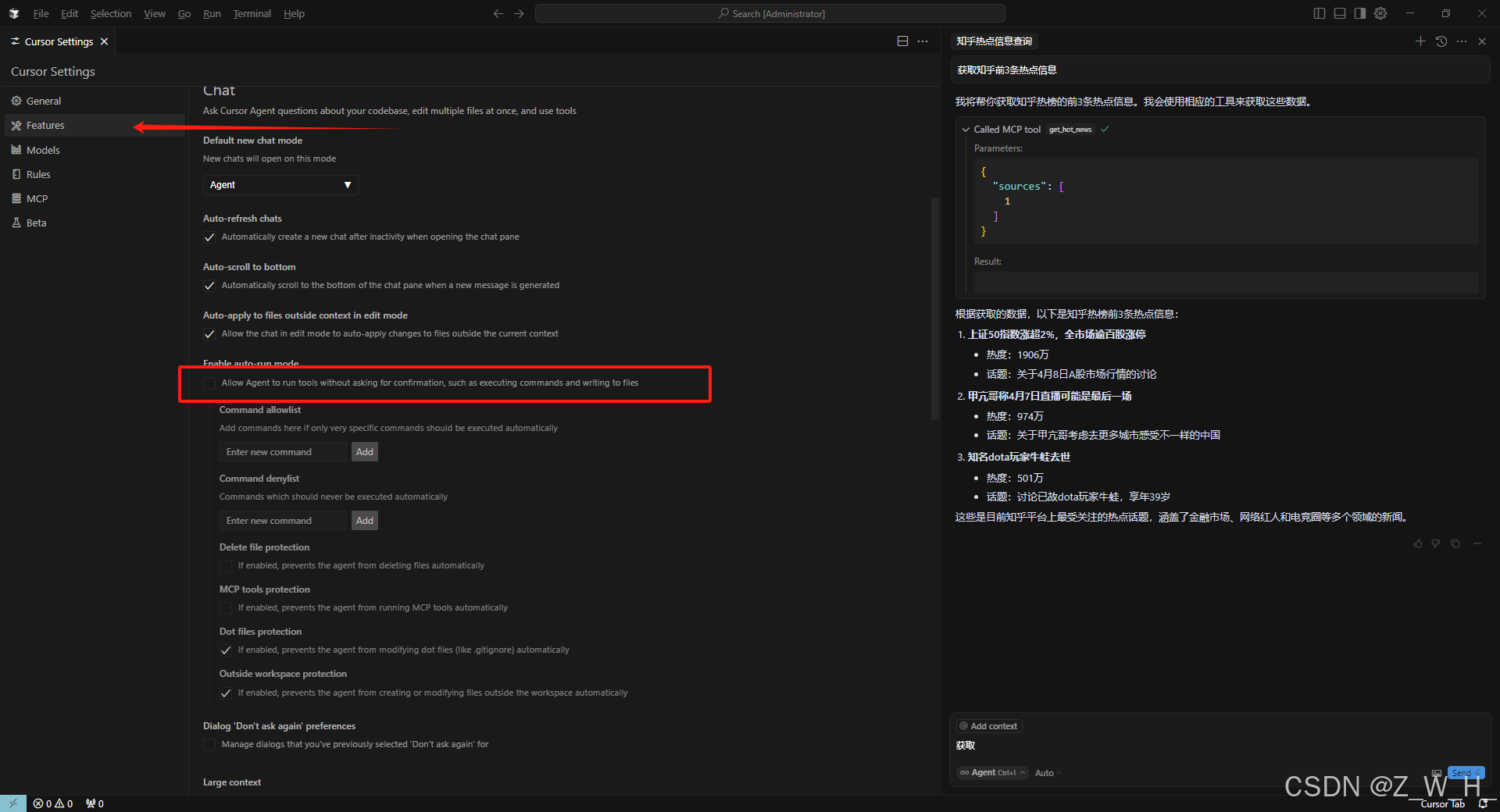The image size is (1500, 812).
Task: Open remote window indicator in status bar
Action: (x=13, y=803)
